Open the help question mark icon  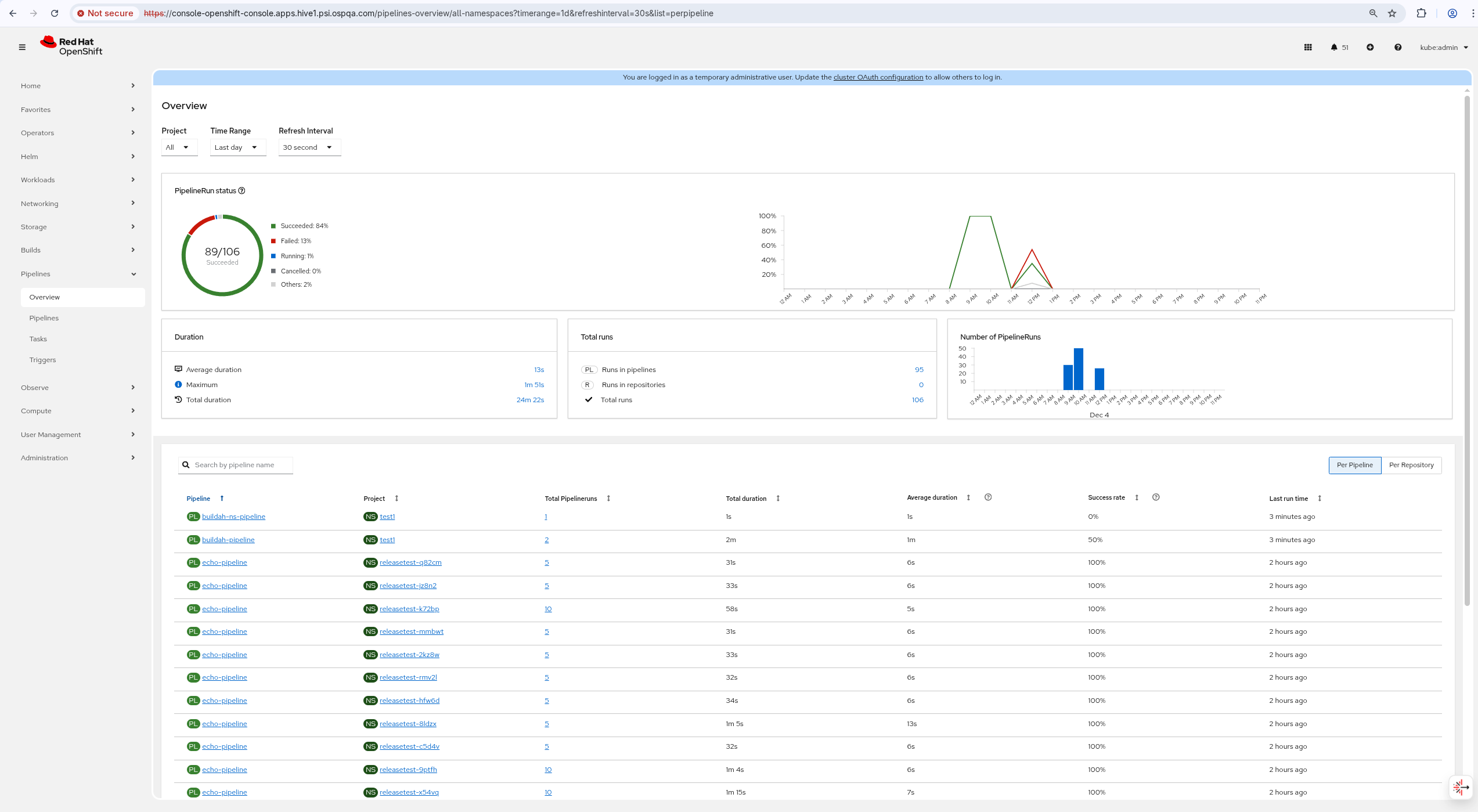point(1398,48)
